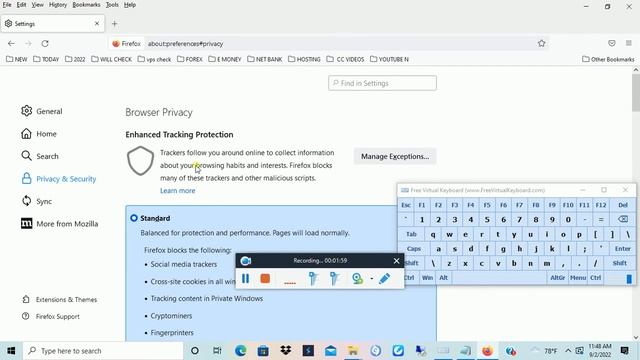
Task: Expand the 2022 bookmarks folder
Action: click(x=75, y=59)
